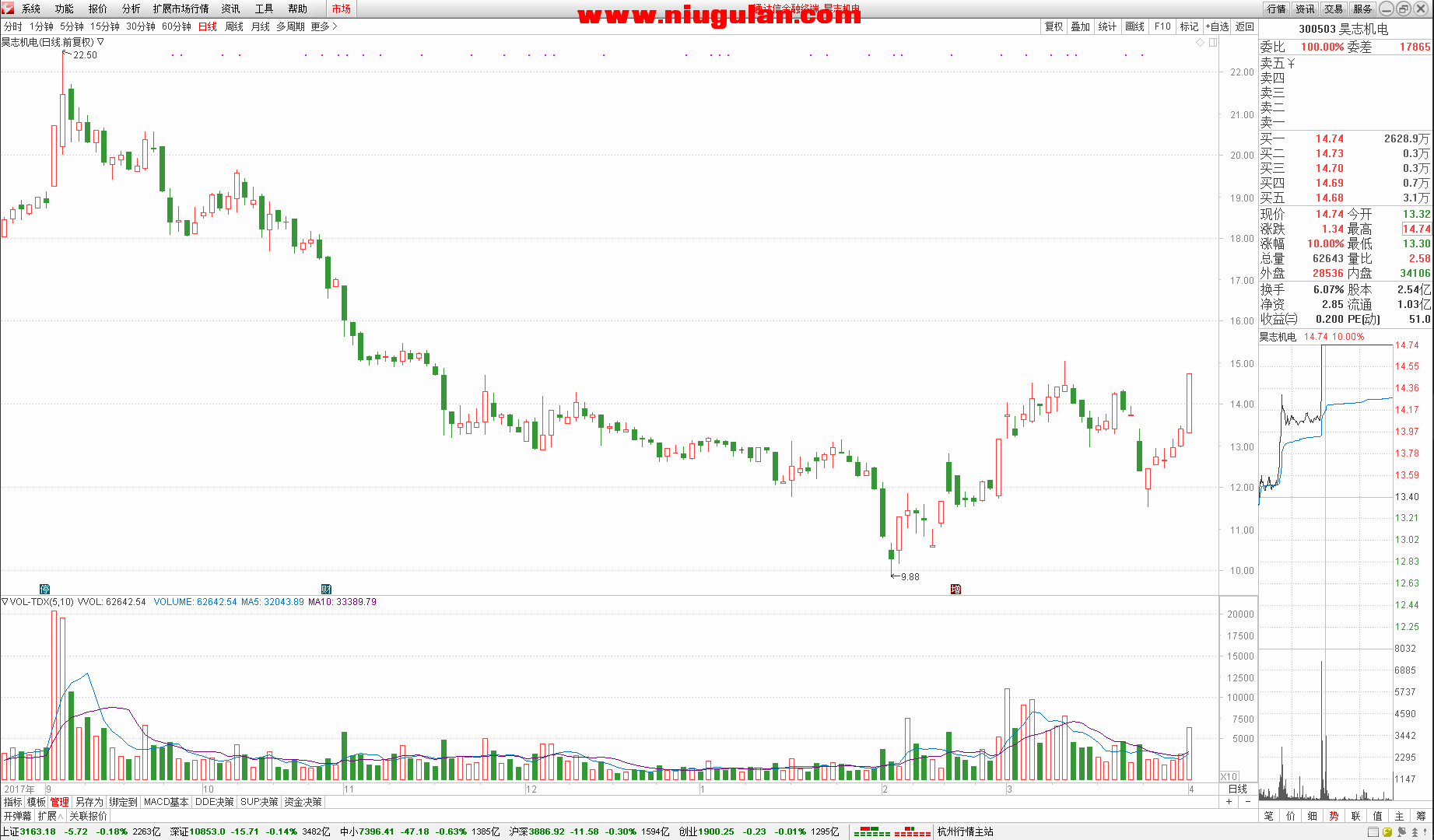Restore the window with round restore button
1434x840 pixels.
(x=1403, y=9)
